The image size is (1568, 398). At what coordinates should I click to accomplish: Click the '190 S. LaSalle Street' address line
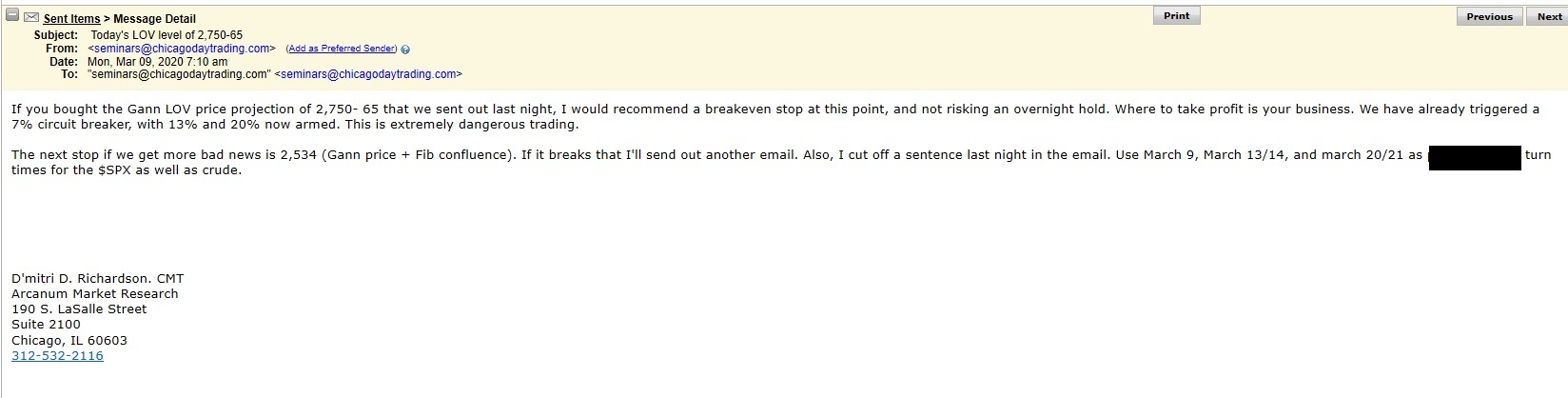coord(79,309)
